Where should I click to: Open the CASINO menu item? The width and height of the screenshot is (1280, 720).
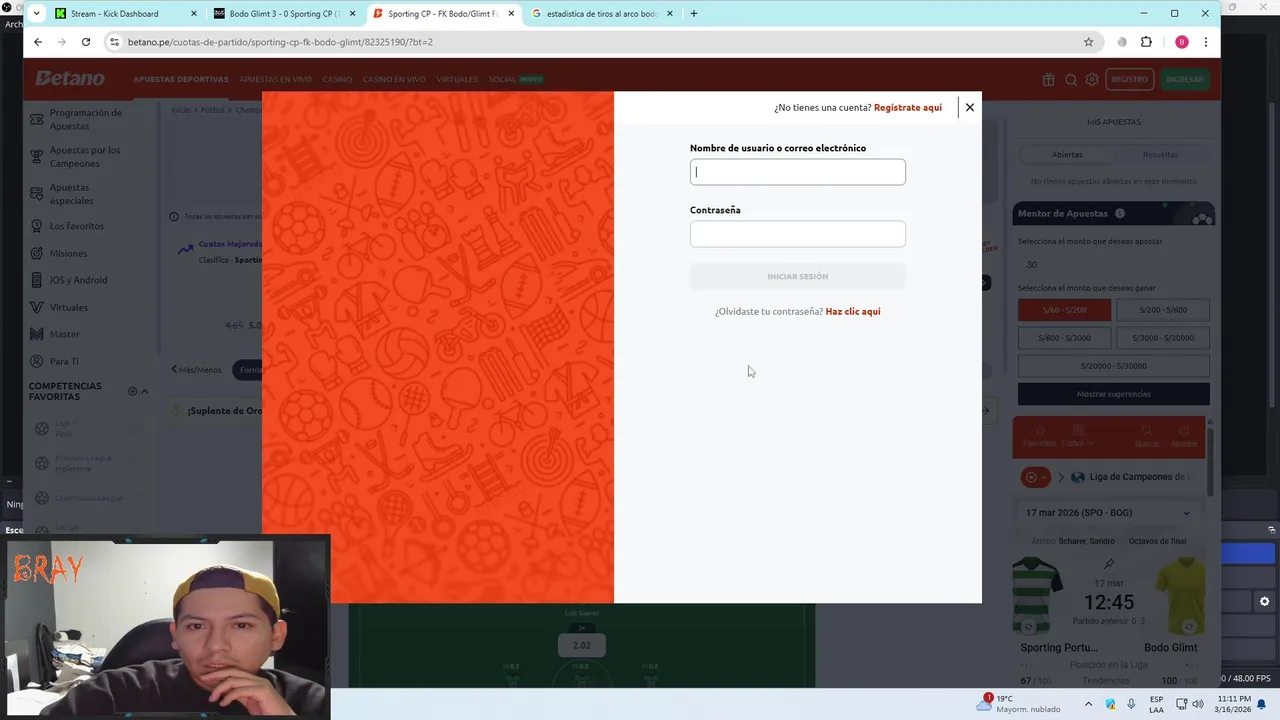tap(337, 79)
